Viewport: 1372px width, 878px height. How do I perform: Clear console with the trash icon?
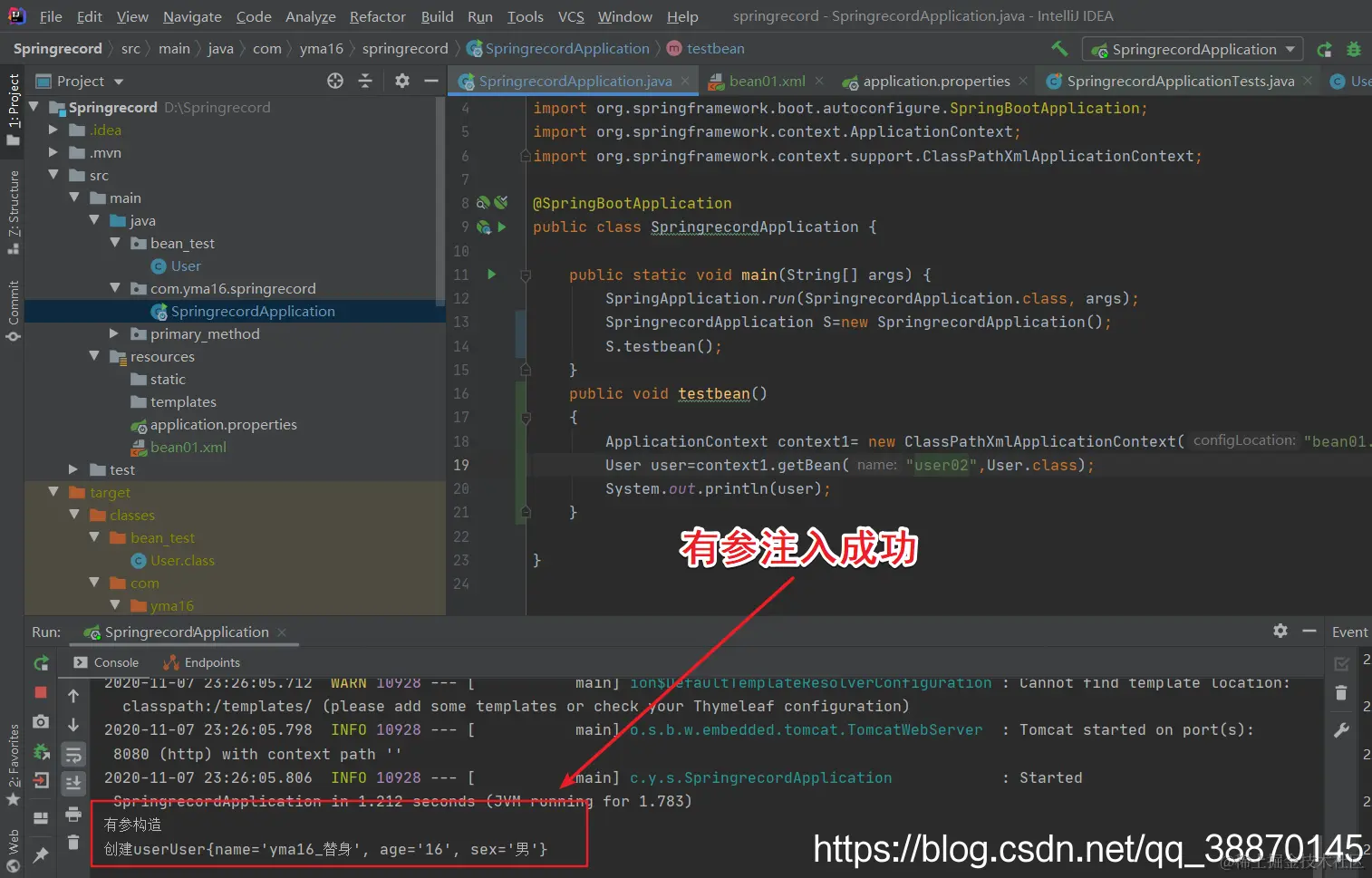point(73,844)
